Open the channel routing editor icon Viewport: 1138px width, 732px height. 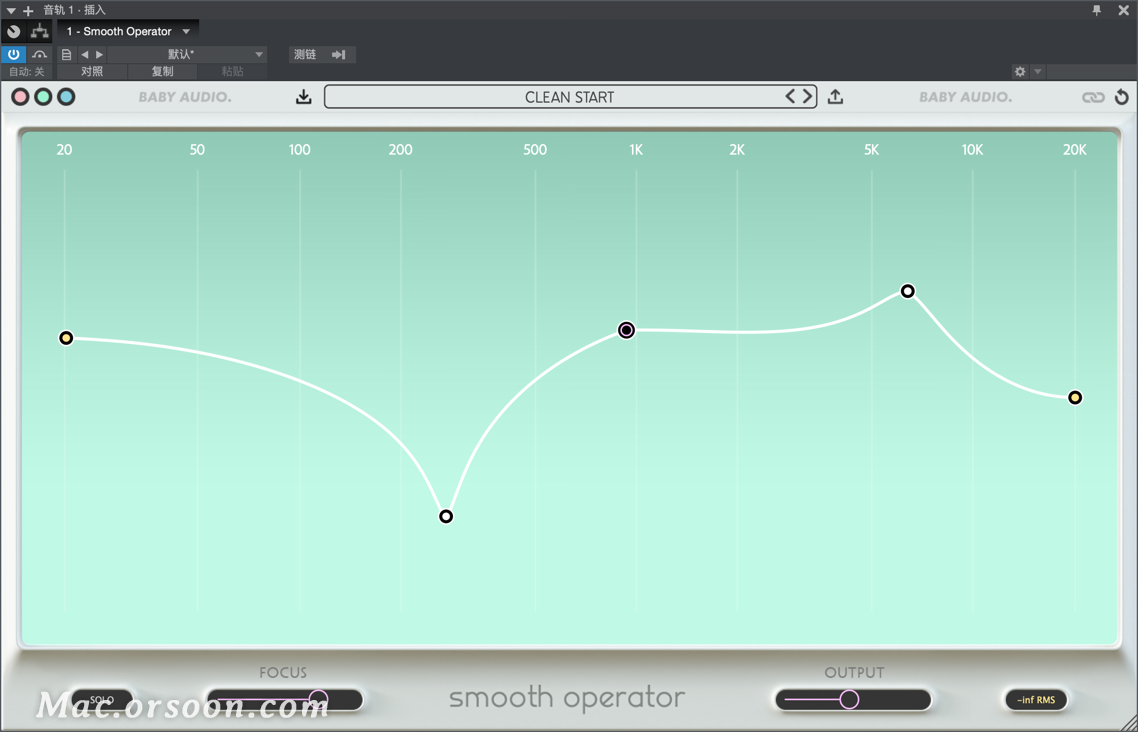tap(40, 31)
